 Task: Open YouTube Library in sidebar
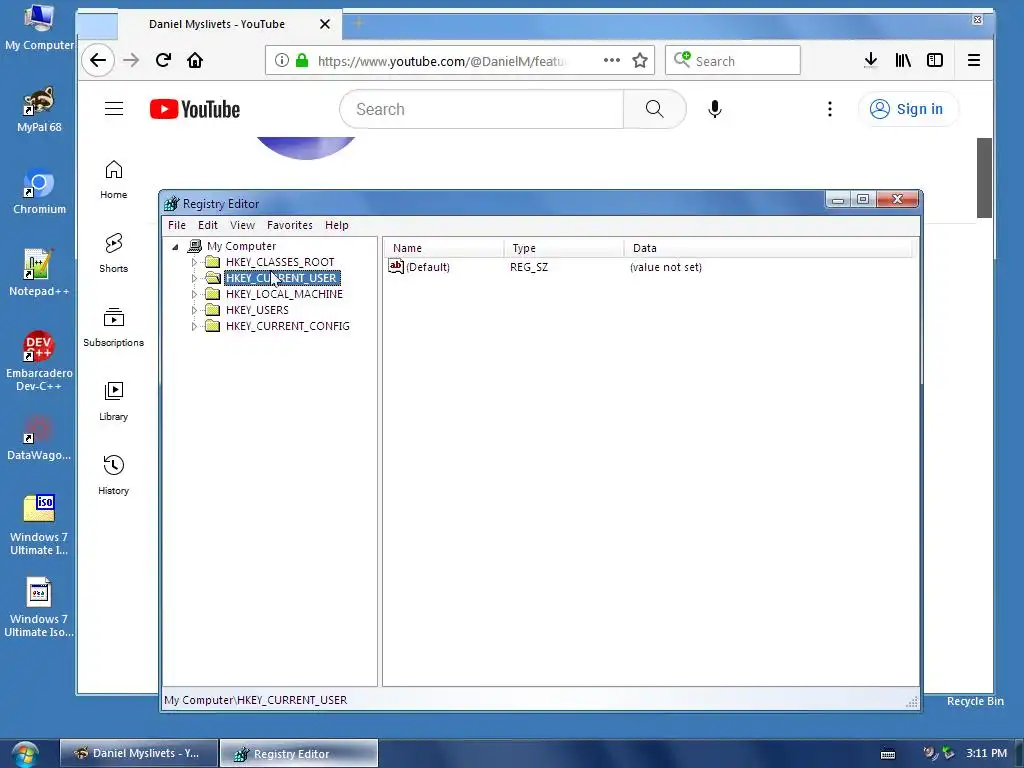pyautogui.click(x=114, y=401)
